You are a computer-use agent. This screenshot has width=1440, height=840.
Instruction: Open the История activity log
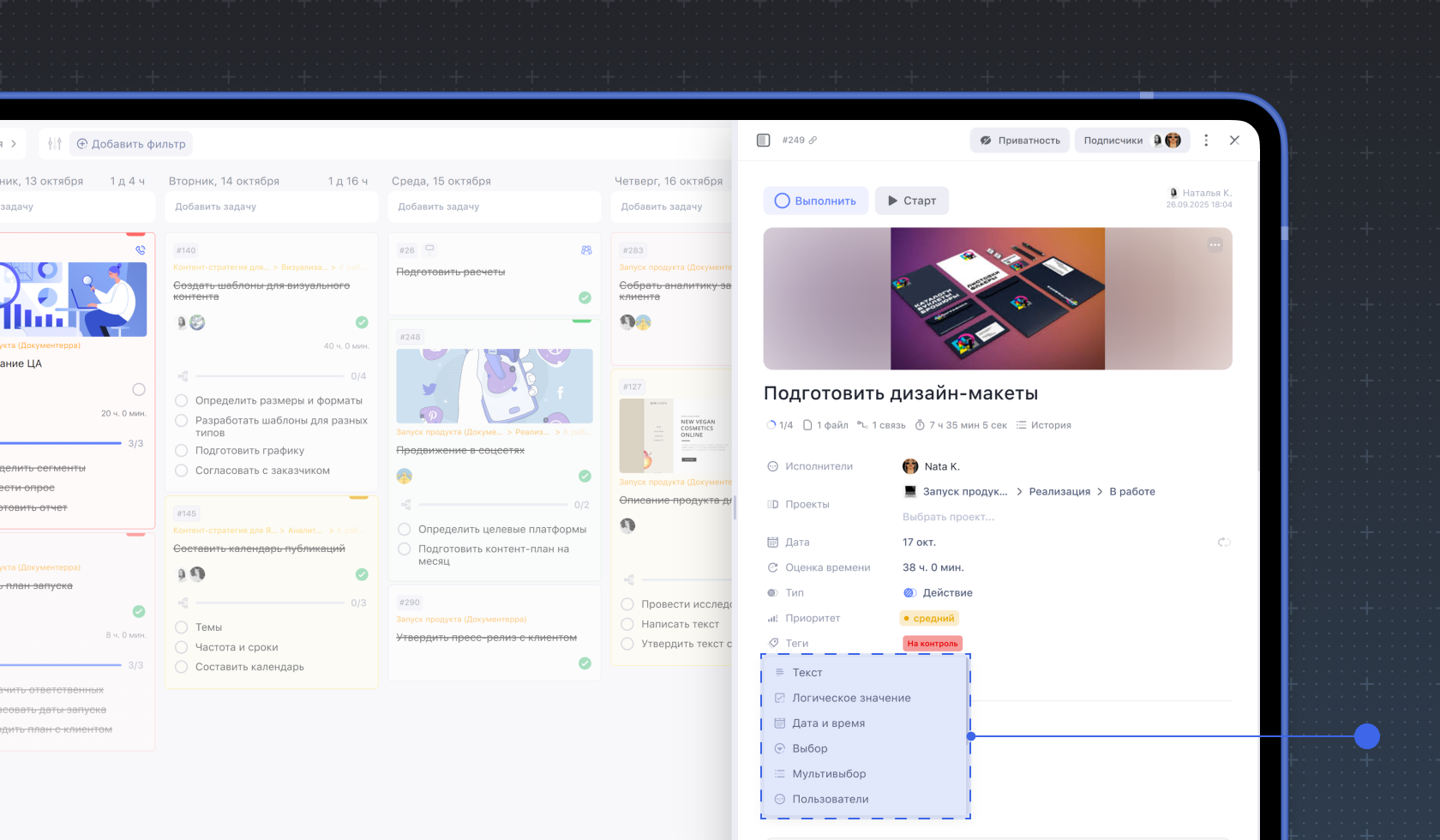(1043, 425)
